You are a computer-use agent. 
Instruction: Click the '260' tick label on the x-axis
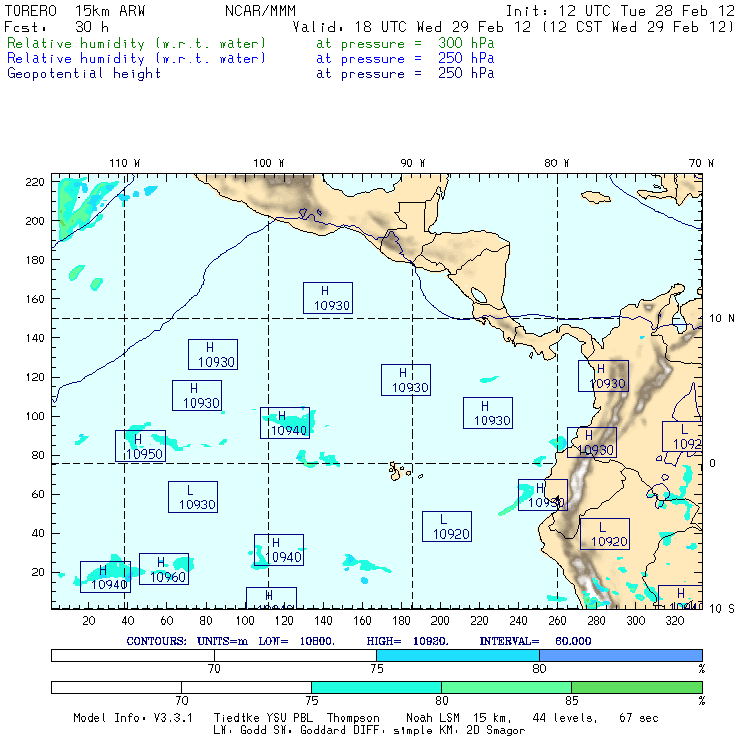(557, 621)
